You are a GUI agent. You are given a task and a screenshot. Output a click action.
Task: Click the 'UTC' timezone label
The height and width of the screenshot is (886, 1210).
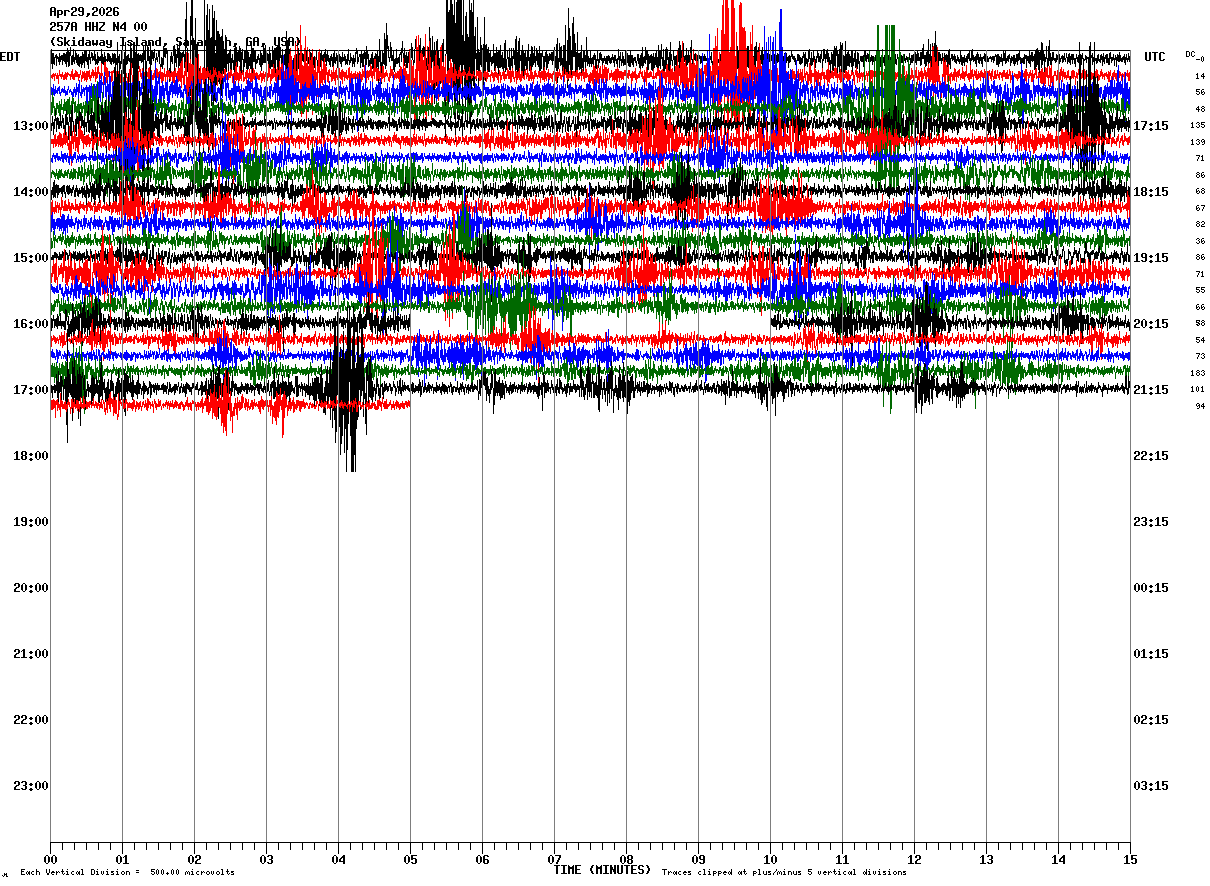pyautogui.click(x=1155, y=57)
